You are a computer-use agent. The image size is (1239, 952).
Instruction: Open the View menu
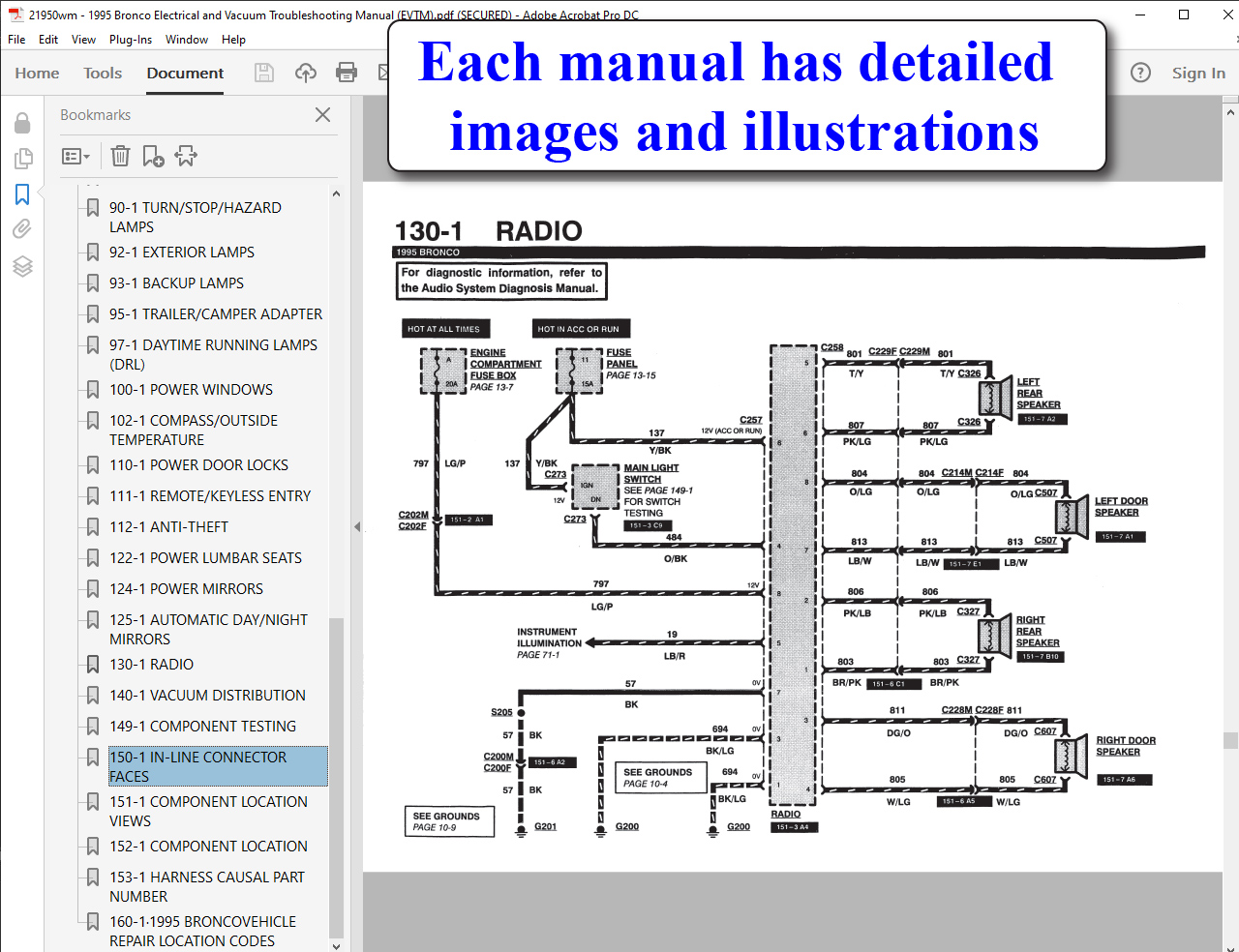83,40
